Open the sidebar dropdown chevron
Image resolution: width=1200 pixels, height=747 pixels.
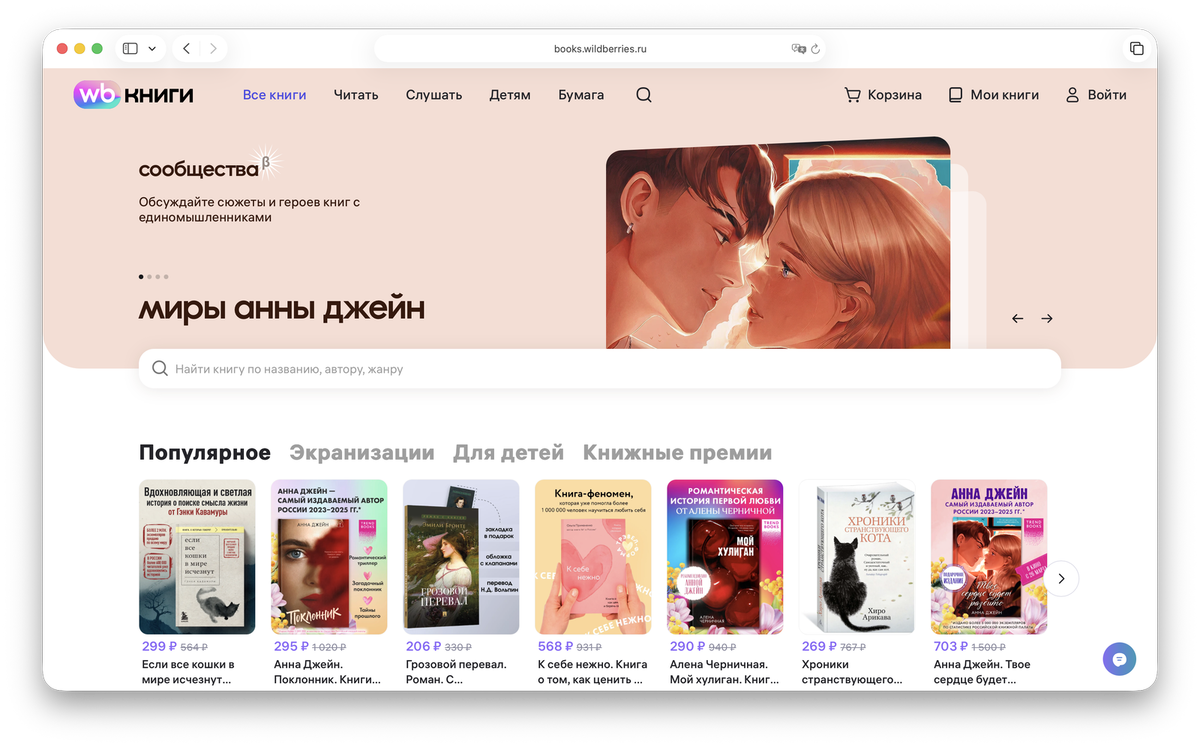(x=152, y=47)
